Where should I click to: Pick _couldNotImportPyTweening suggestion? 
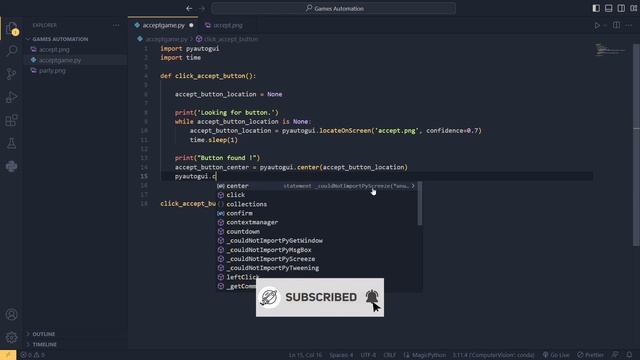[317, 268]
